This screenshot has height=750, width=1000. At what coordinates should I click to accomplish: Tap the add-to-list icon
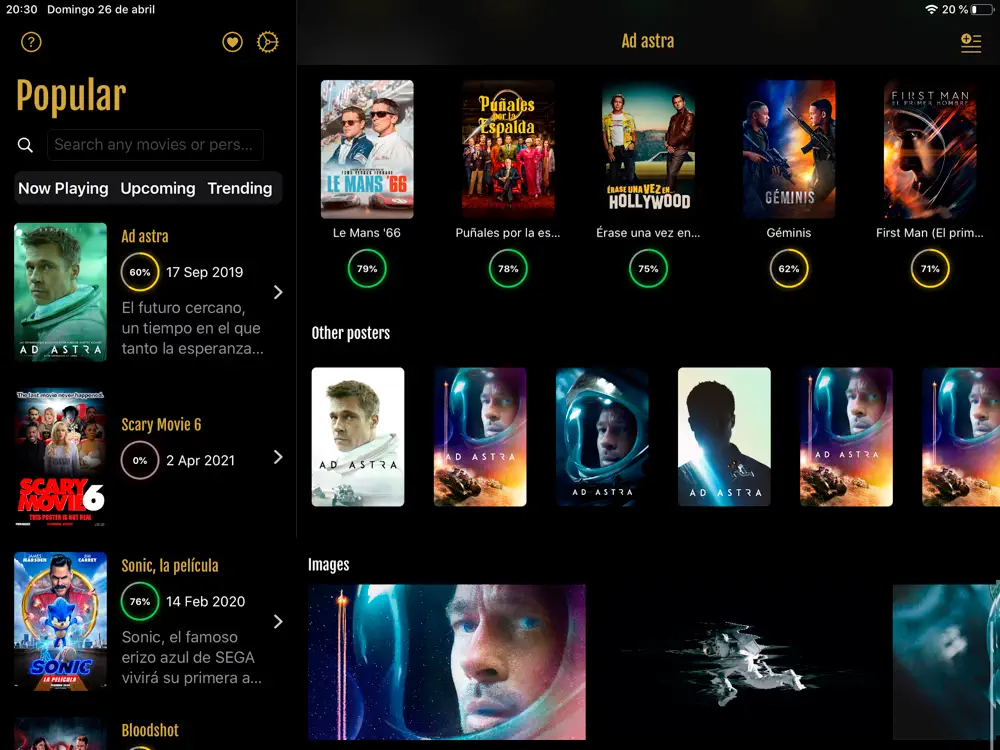[971, 43]
